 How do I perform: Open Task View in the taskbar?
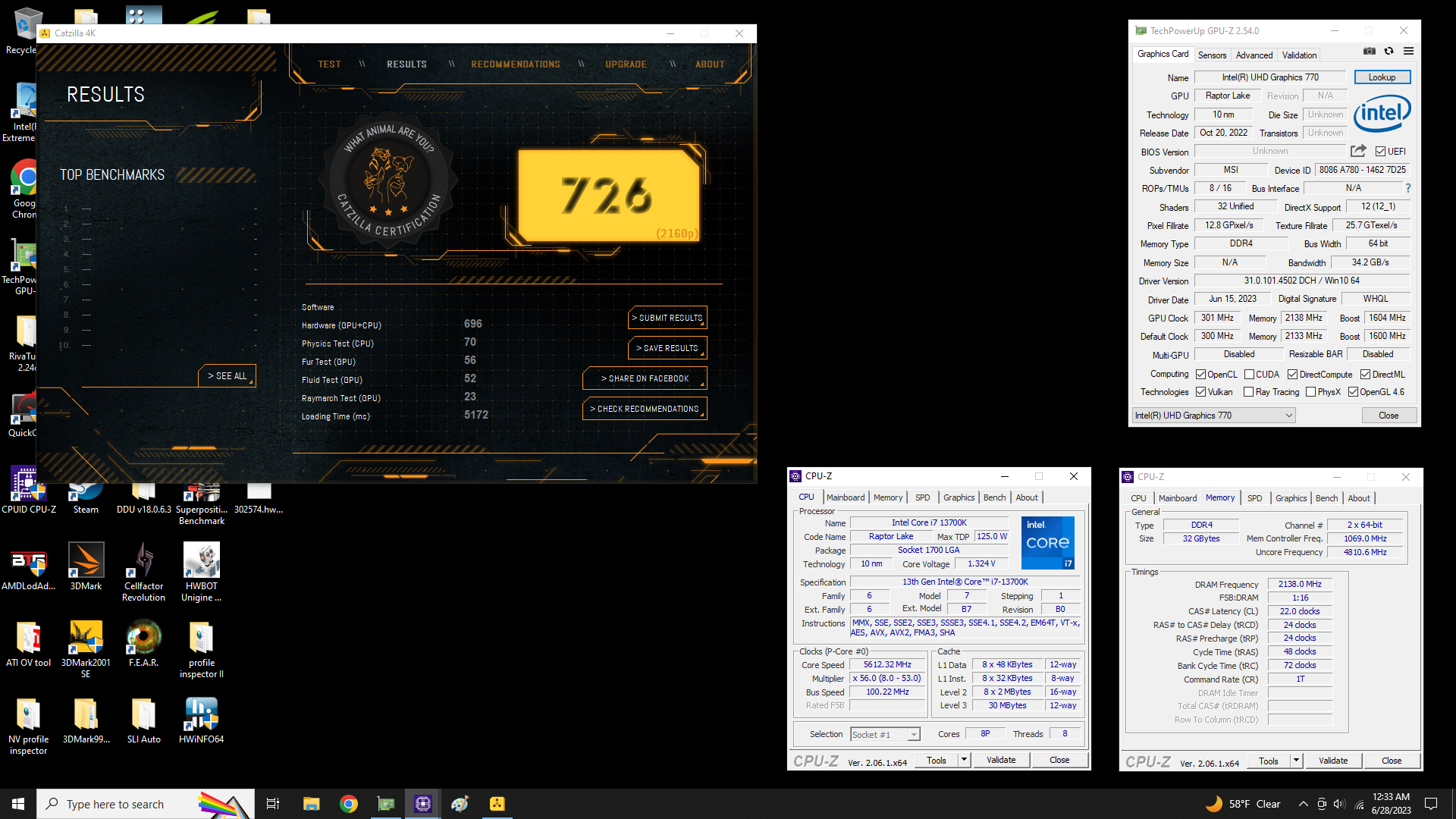(x=273, y=804)
